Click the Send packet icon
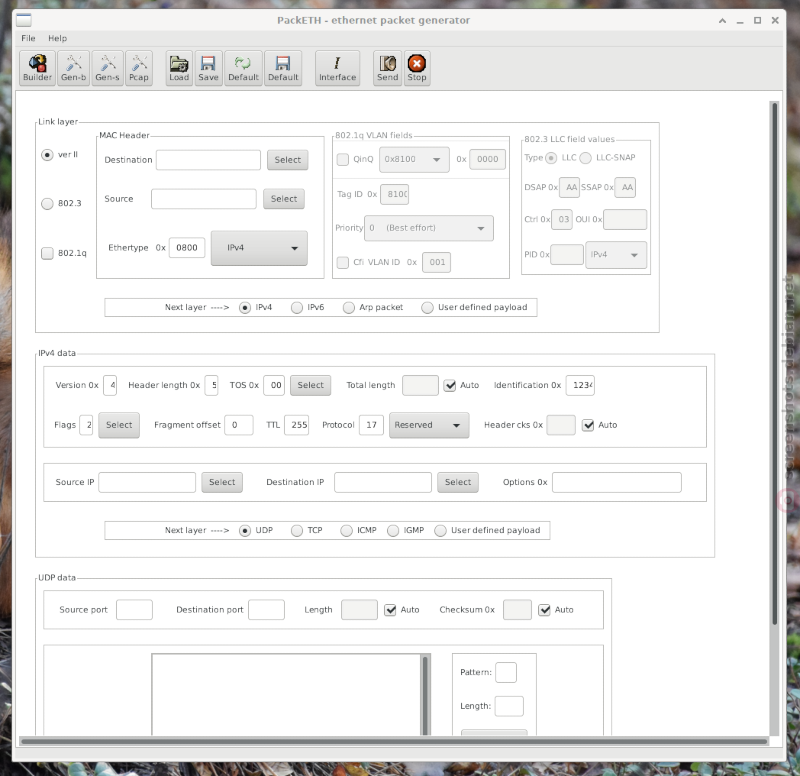 click(387, 68)
